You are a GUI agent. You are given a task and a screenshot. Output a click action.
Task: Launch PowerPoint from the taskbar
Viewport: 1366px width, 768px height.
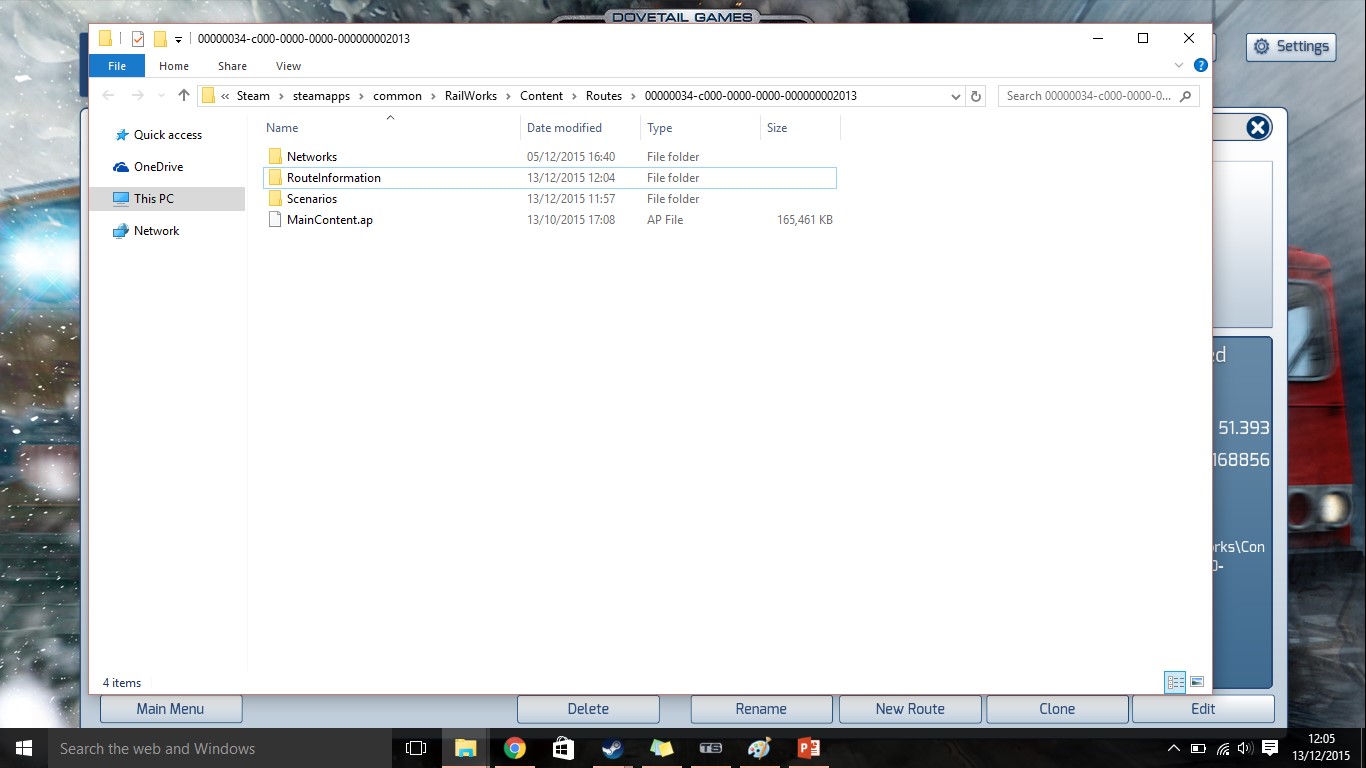pyautogui.click(x=808, y=748)
